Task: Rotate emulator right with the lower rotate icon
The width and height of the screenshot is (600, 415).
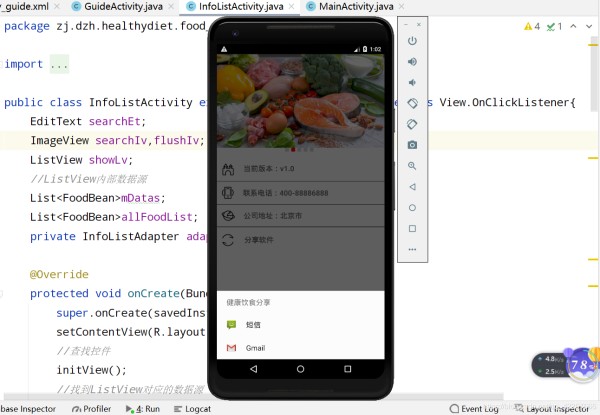Action: pos(412,124)
